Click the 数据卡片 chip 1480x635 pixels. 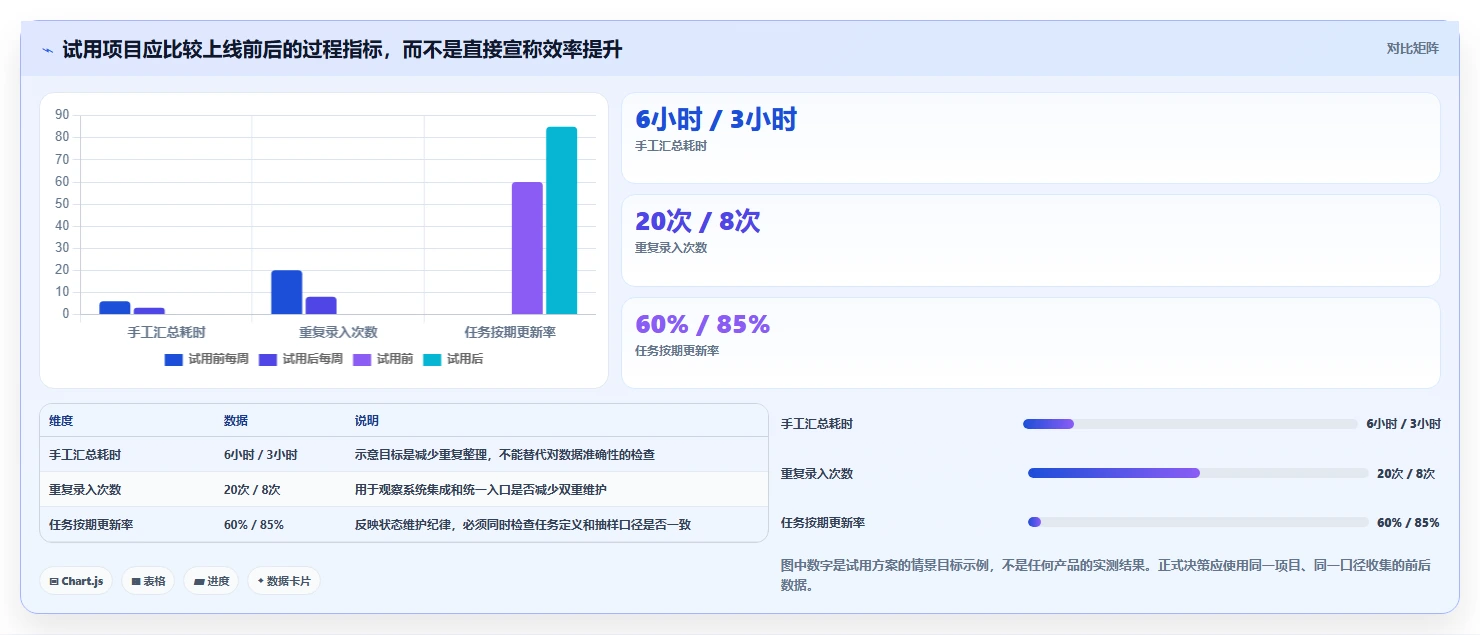pos(284,581)
